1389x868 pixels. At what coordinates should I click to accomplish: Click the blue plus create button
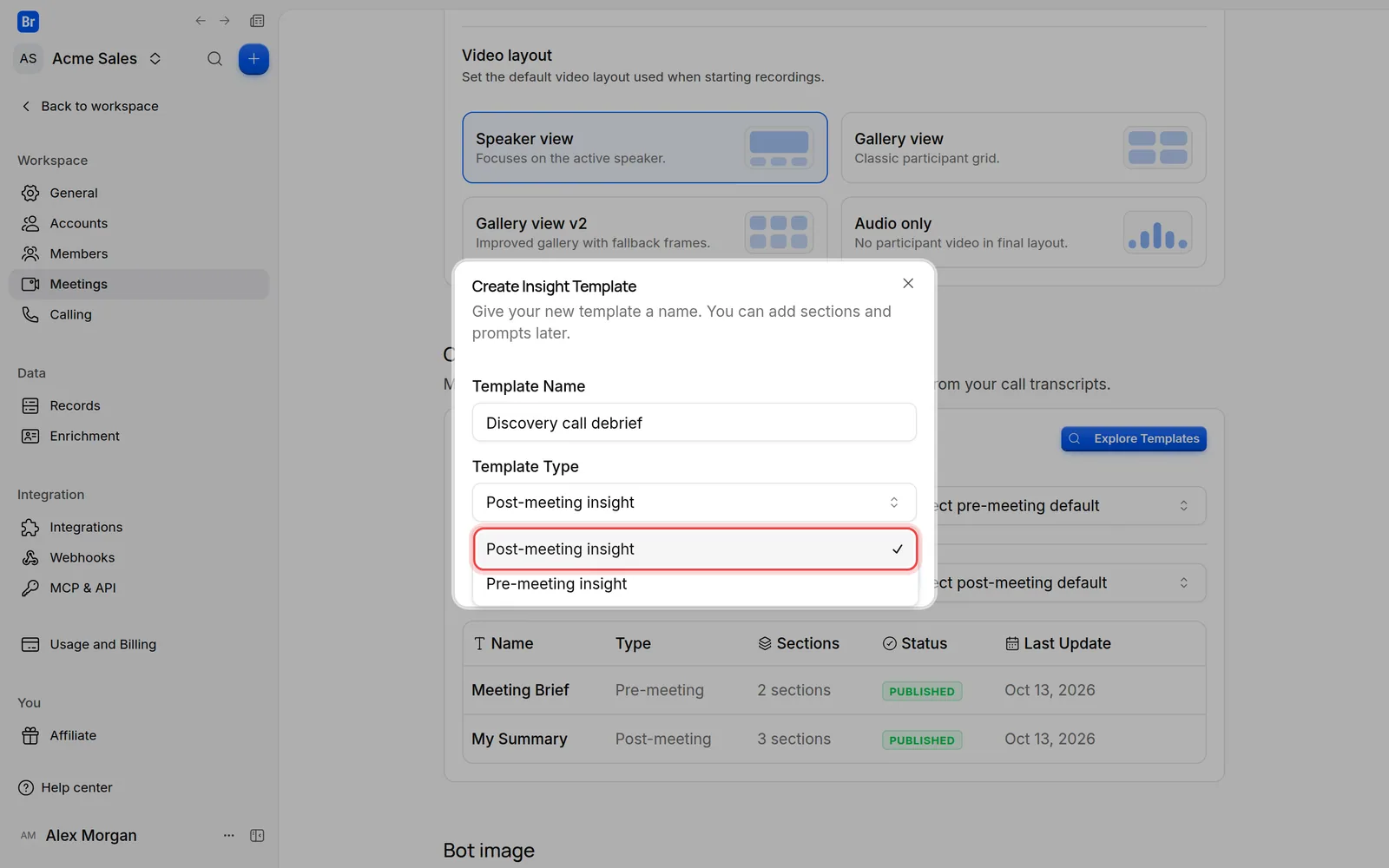[x=253, y=59]
